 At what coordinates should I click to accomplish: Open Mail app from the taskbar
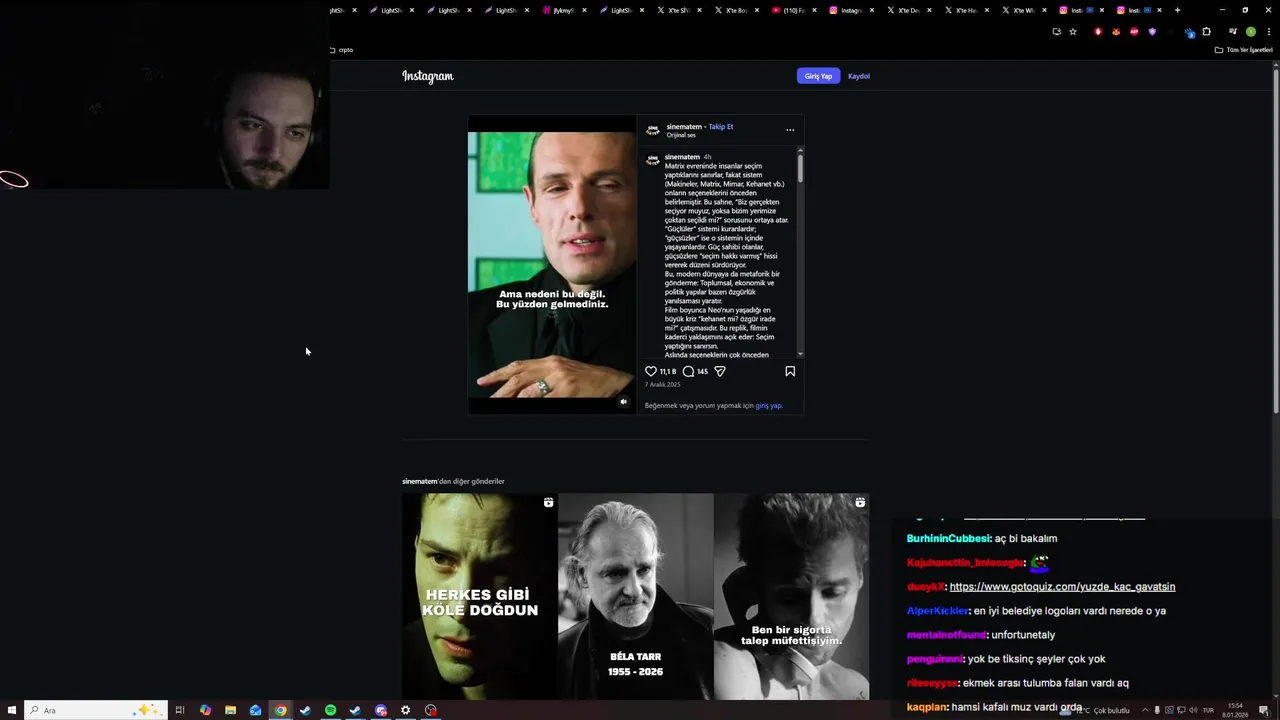point(256,710)
